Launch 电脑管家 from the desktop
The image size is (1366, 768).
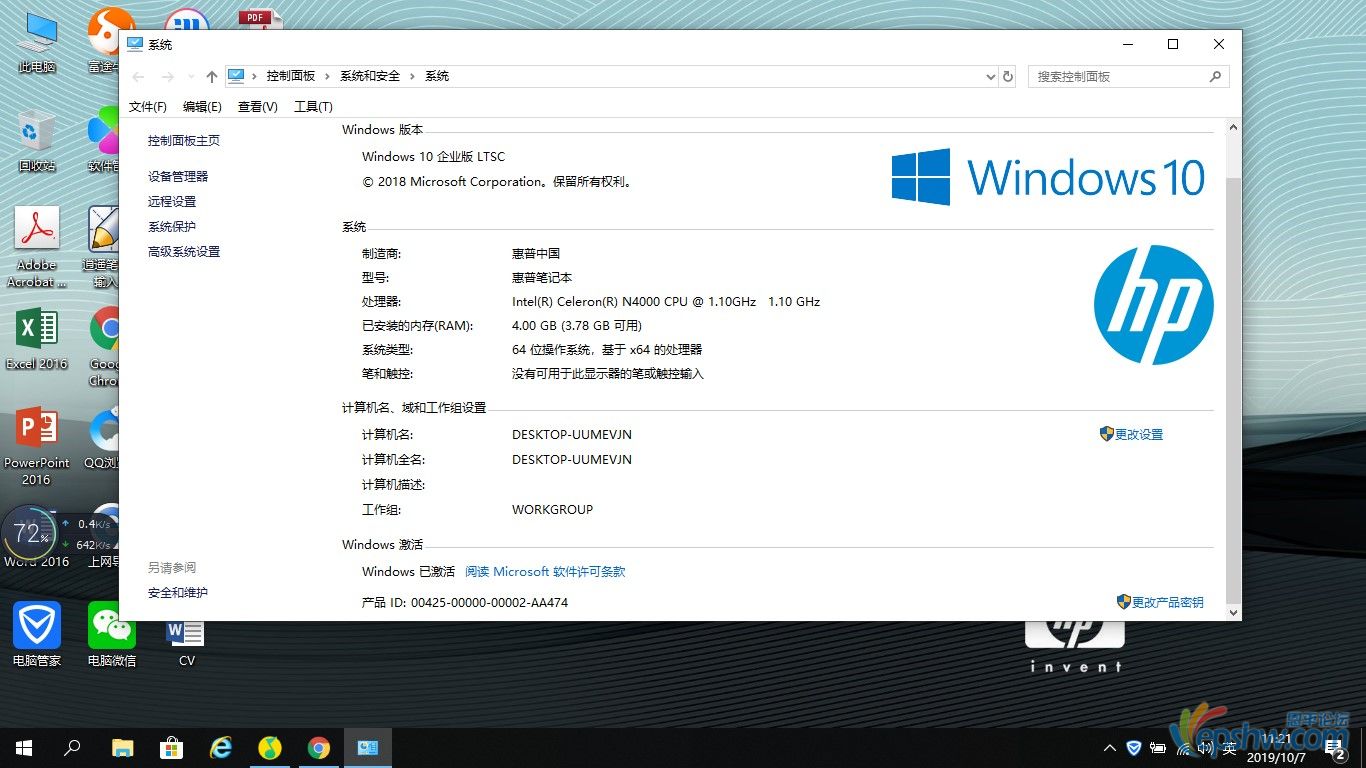37,634
